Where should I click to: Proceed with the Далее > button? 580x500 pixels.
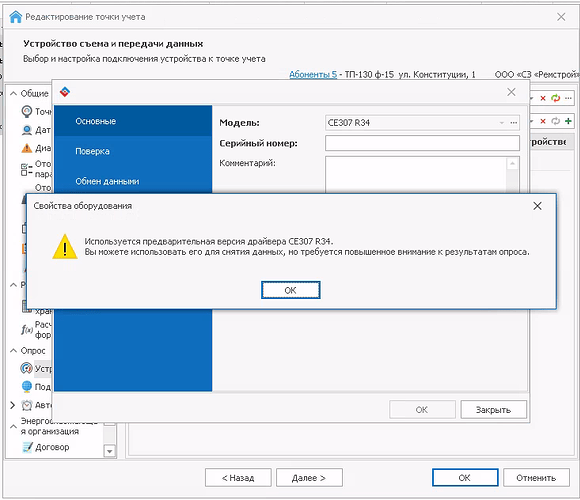point(309,478)
